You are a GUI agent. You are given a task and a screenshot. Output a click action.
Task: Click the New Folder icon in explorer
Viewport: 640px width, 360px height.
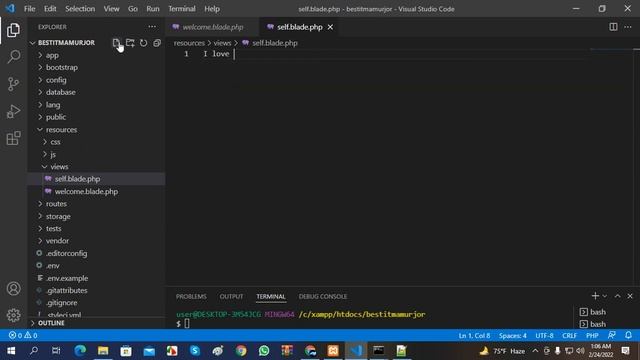coord(130,43)
